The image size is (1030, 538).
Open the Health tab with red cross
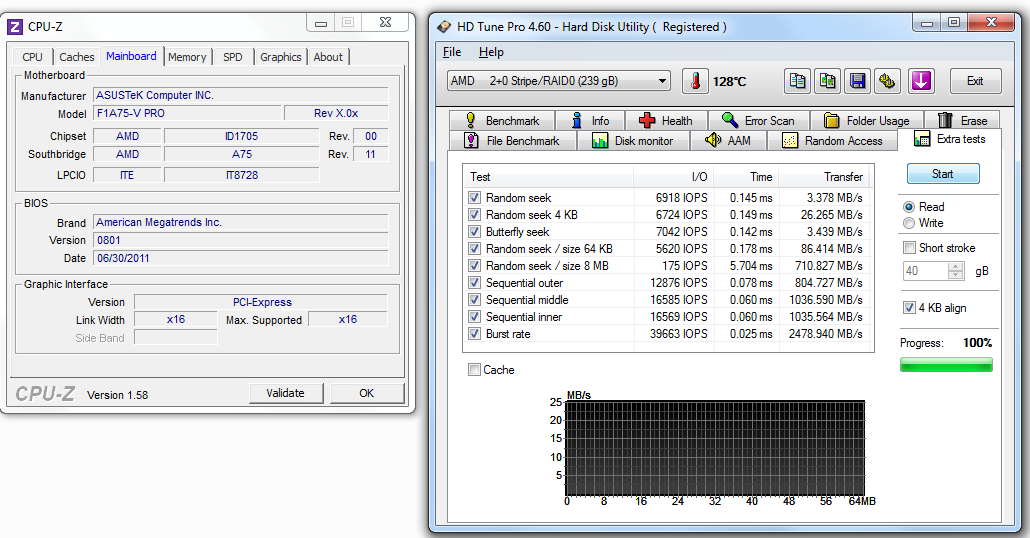point(667,121)
